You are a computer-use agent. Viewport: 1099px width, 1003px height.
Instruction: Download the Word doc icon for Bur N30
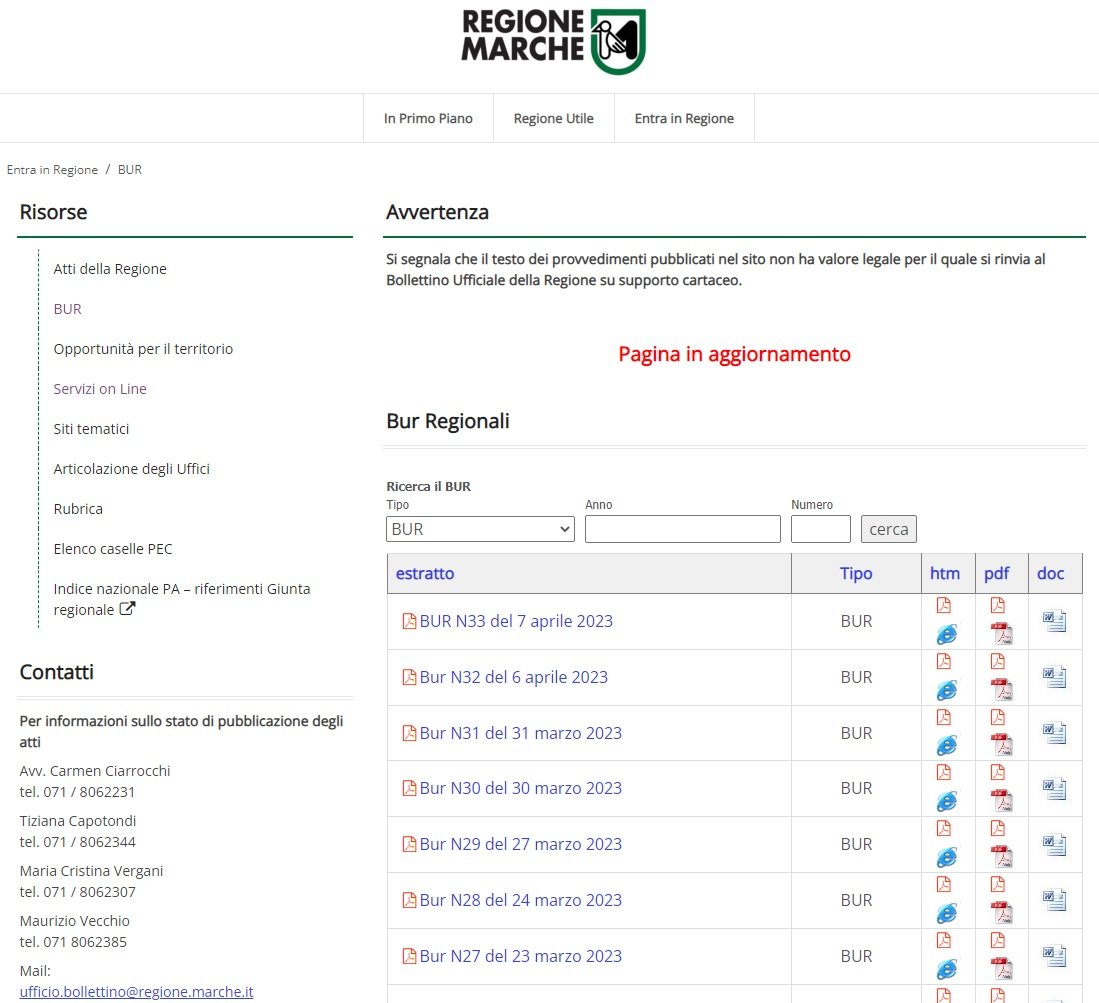(x=1054, y=789)
